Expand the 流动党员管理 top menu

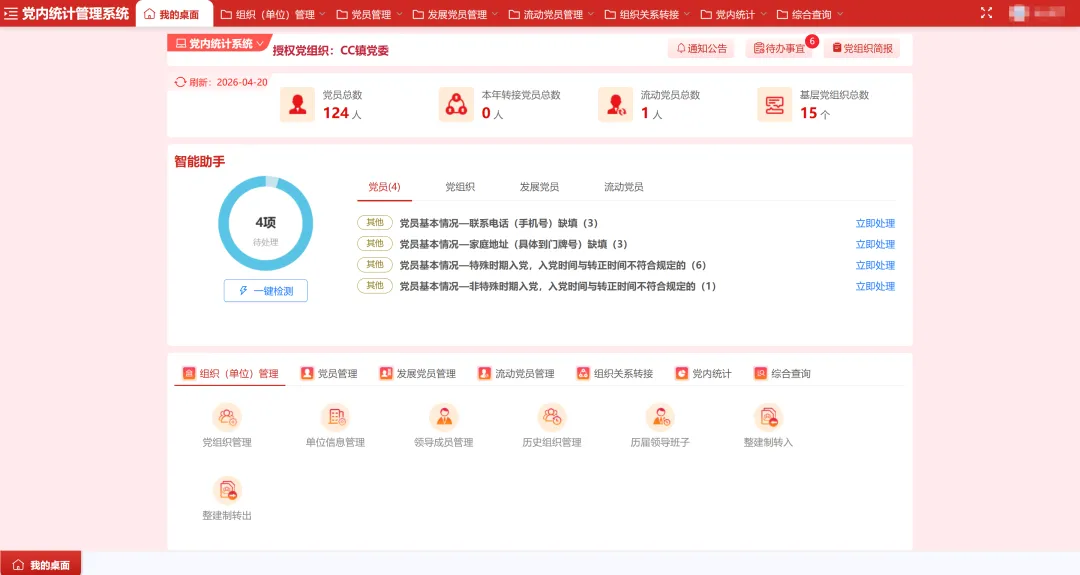coord(551,14)
